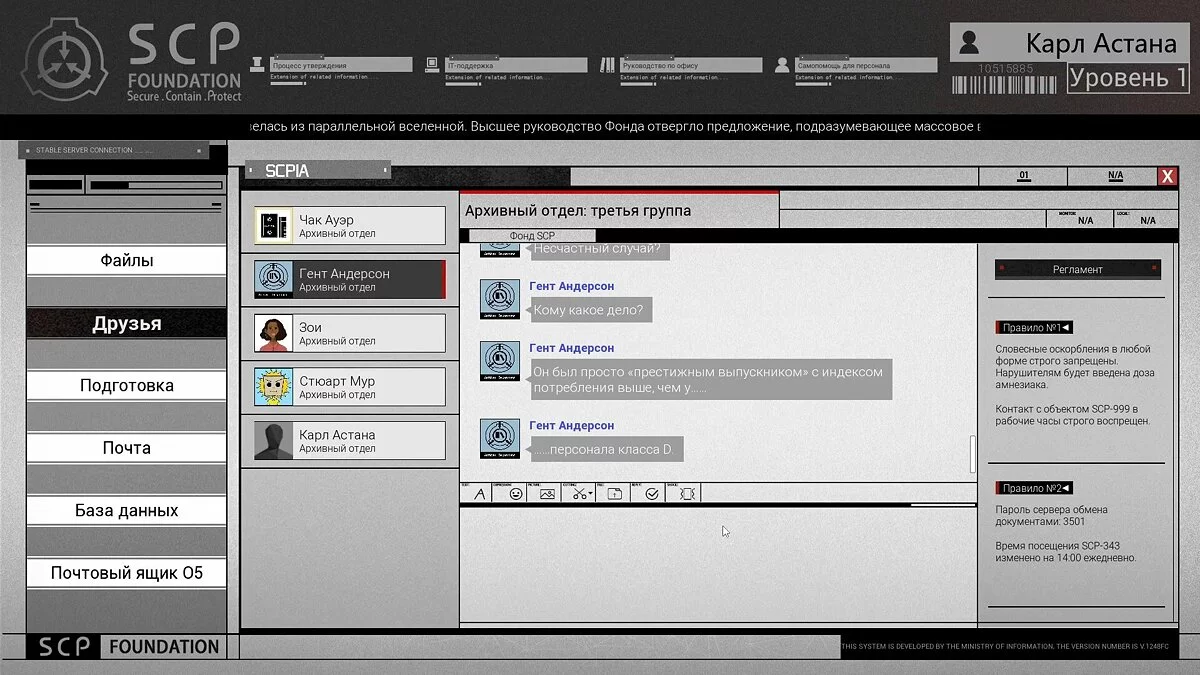Click the person icon beside Самопомощь для персонала
Screen dimensions: 1200x675
[x=782, y=65]
